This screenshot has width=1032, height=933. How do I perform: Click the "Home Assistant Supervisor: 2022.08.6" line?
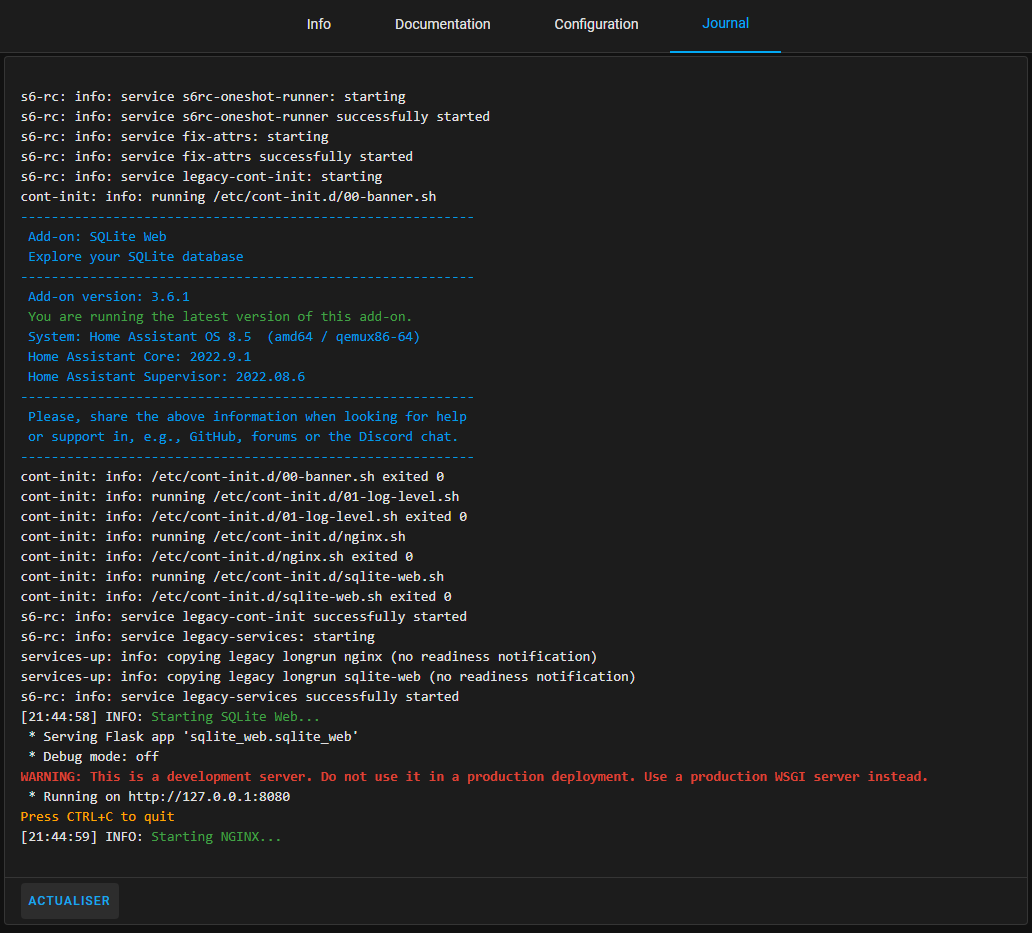166,377
